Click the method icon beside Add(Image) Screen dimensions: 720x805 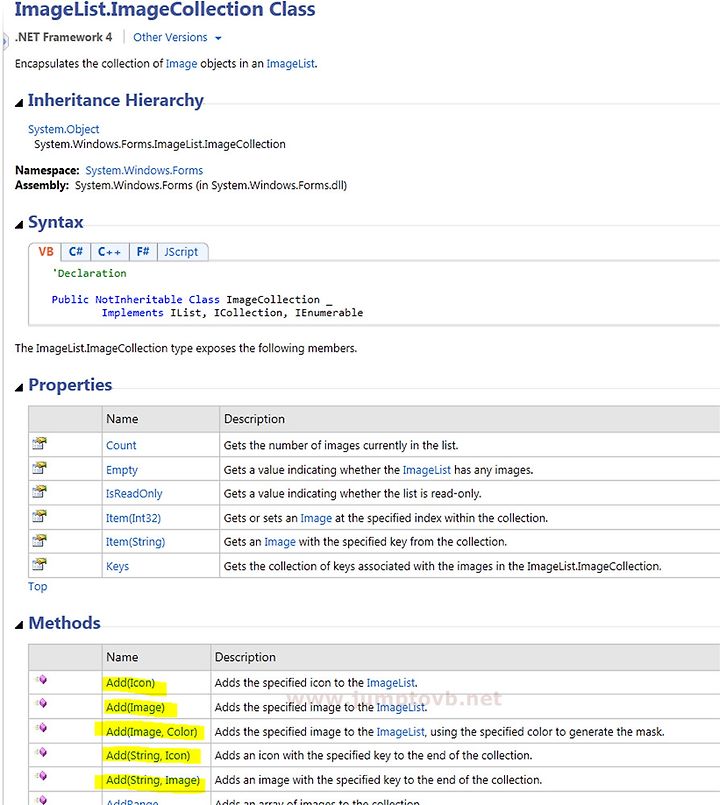[x=42, y=703]
